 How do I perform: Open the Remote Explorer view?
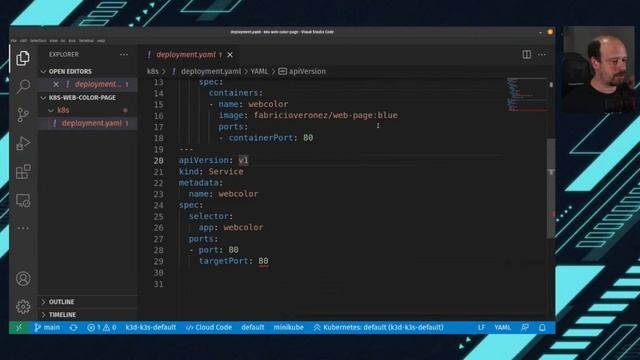point(23,200)
